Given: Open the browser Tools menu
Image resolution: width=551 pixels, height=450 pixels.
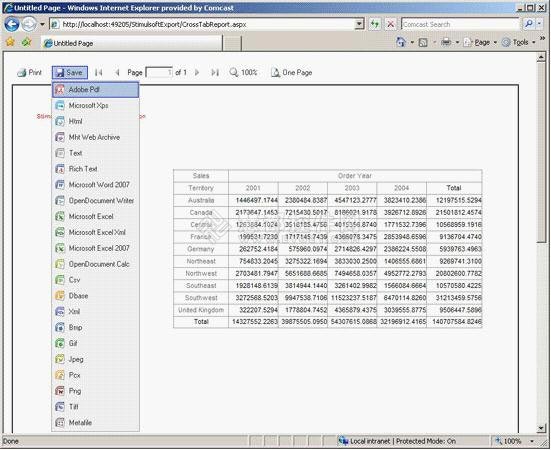Looking at the screenshot, I should (519, 43).
